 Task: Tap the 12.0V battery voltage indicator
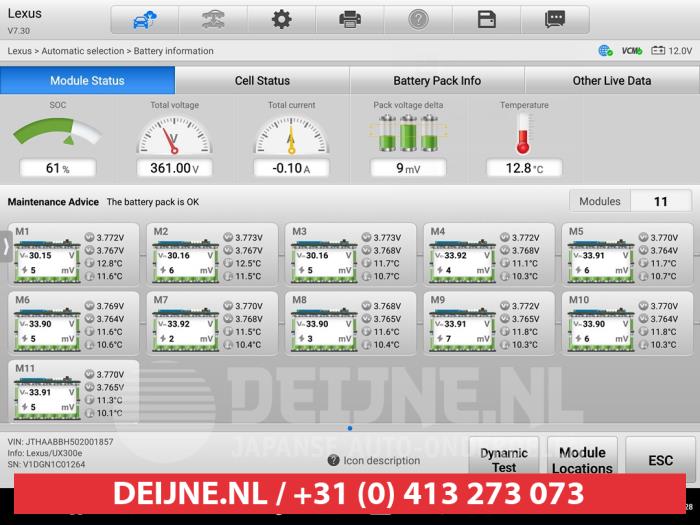(x=671, y=51)
